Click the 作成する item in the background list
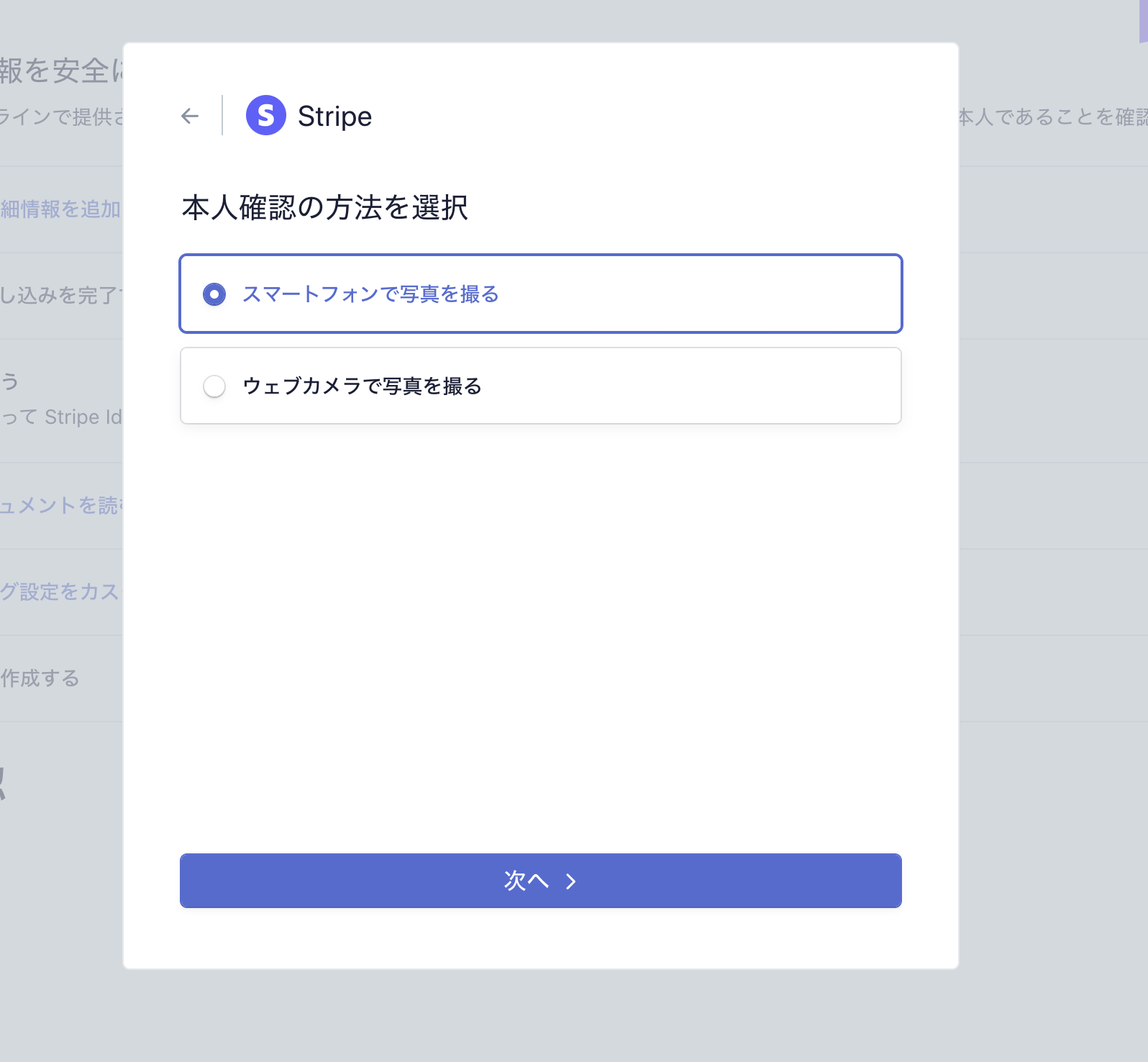The image size is (1148, 1062). [x=40, y=678]
